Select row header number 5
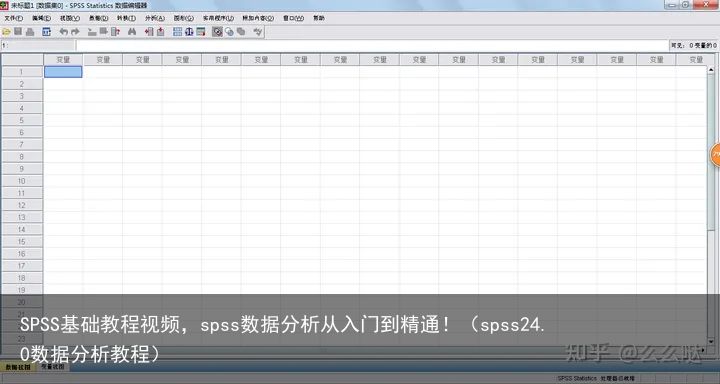 (x=22, y=120)
